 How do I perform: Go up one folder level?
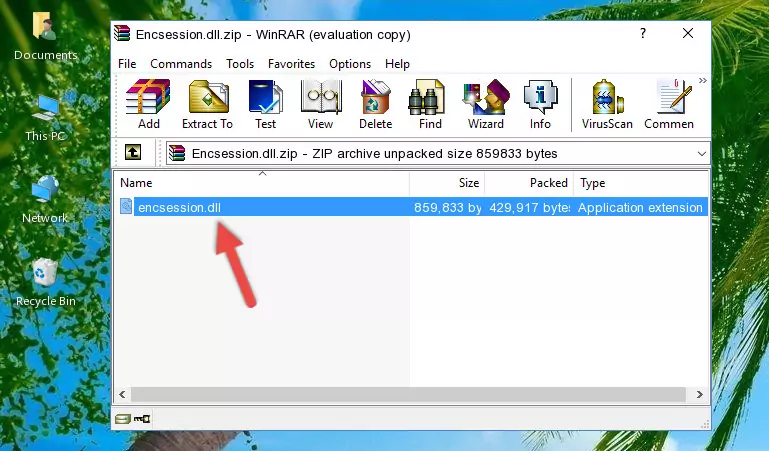pos(133,152)
